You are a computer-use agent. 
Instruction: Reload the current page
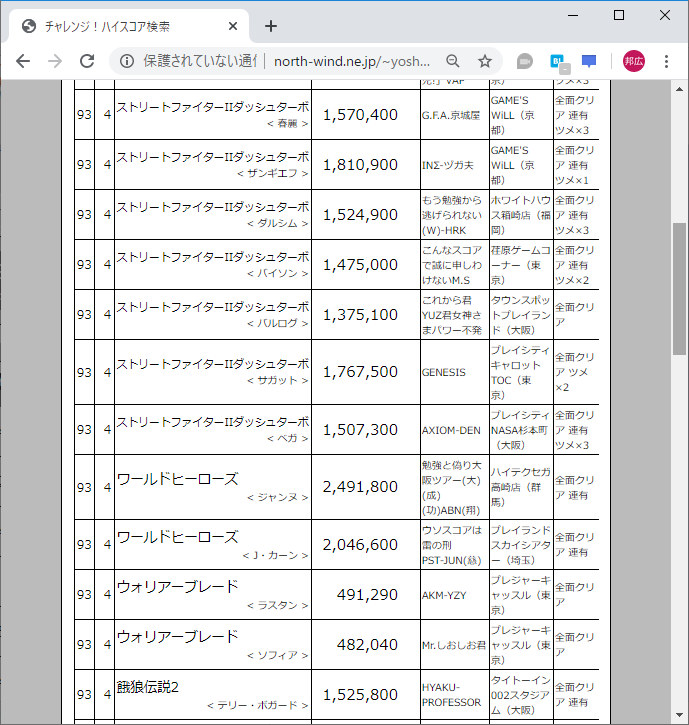[x=87, y=61]
